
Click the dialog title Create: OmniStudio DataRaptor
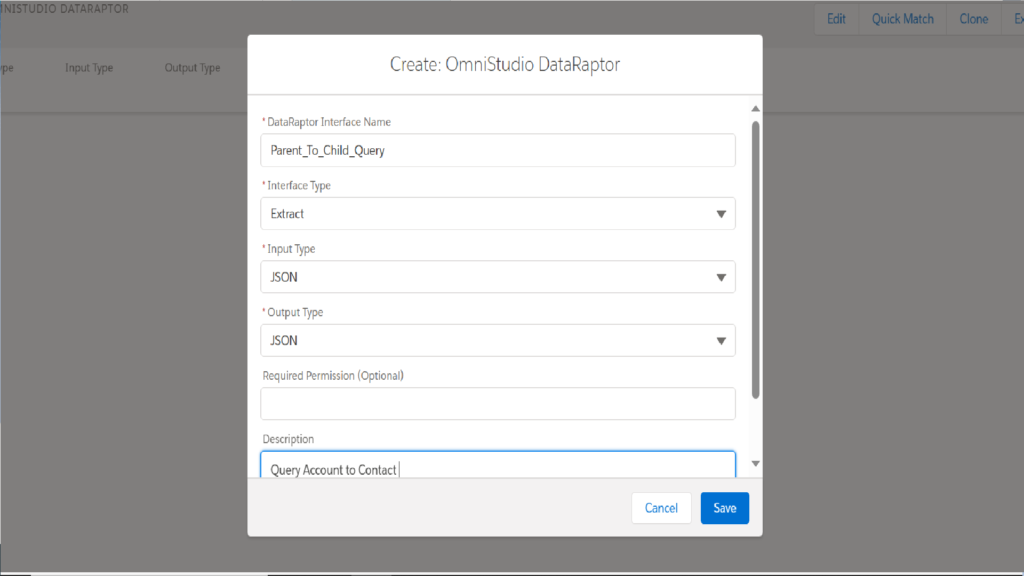pos(505,65)
